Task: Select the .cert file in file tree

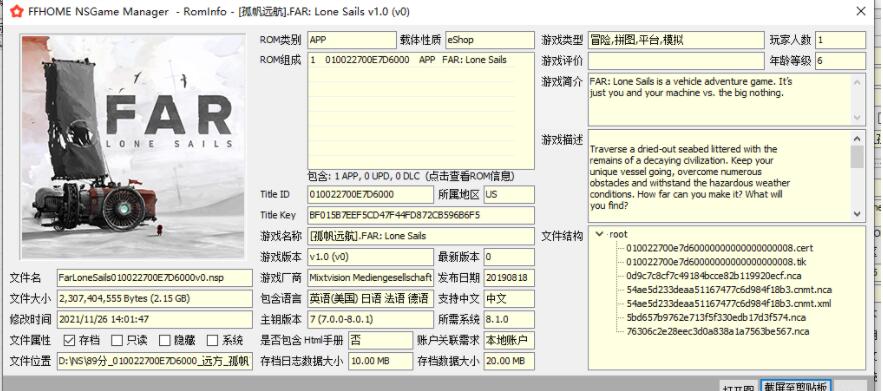Action: tap(720, 248)
